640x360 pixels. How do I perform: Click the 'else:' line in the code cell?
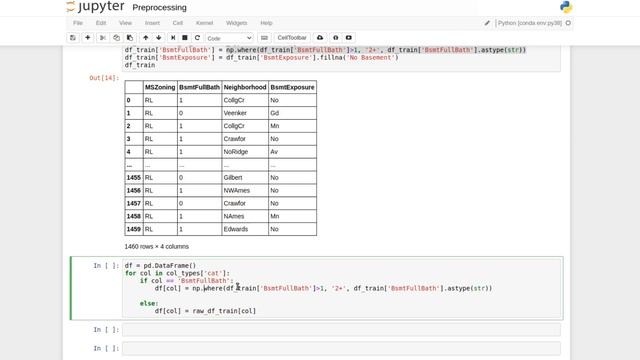pos(149,304)
